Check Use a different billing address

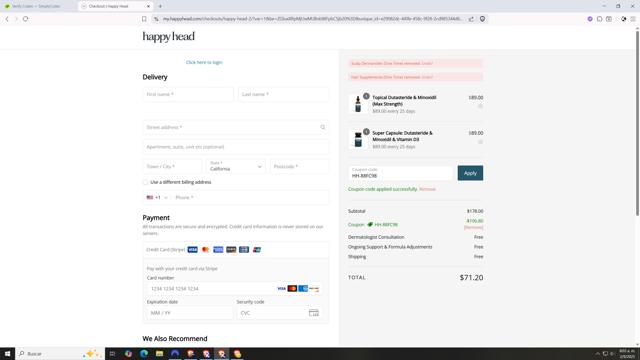point(145,182)
